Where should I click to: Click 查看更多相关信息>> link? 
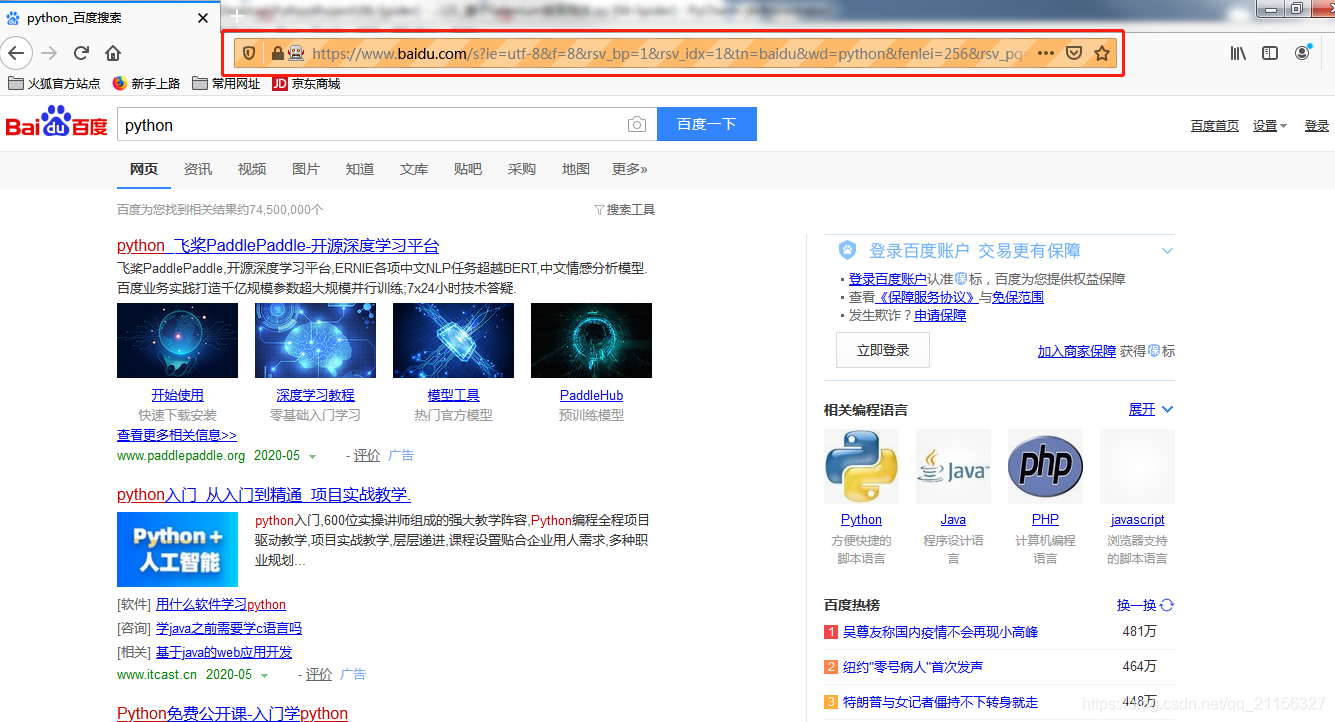click(177, 435)
